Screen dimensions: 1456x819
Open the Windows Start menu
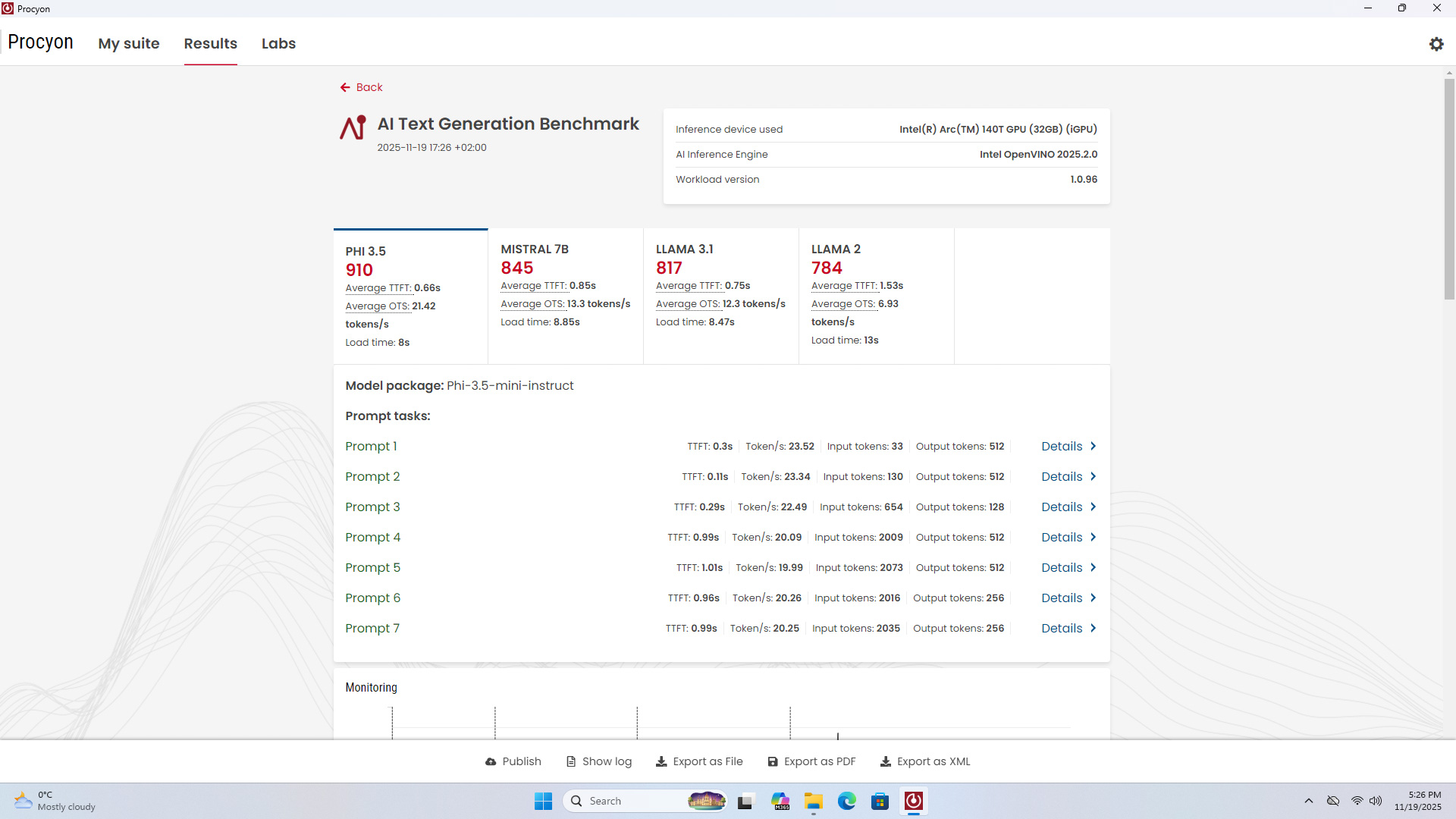(x=543, y=801)
